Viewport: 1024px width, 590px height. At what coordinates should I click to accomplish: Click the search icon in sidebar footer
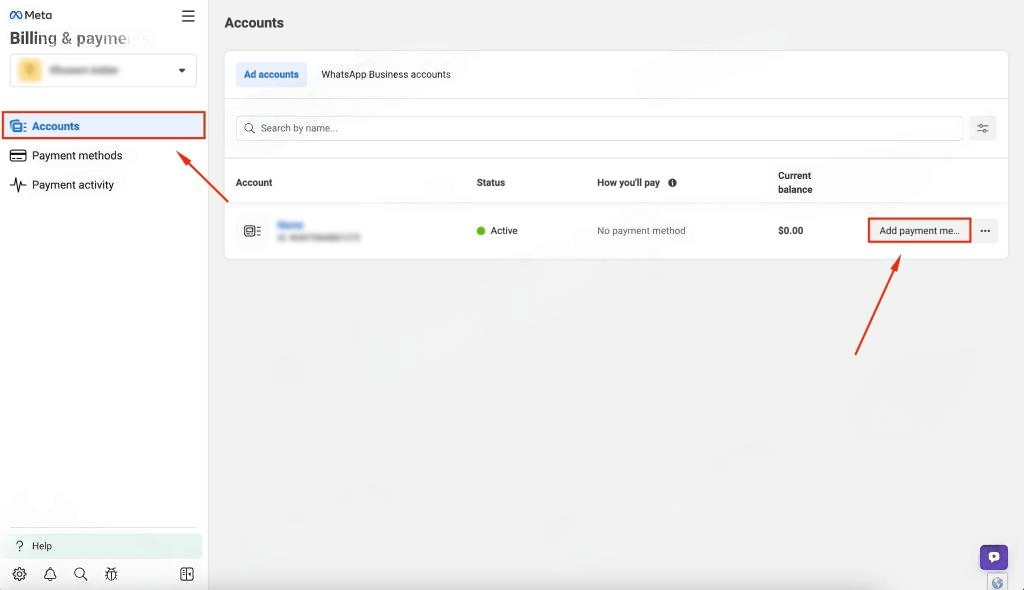click(x=80, y=574)
